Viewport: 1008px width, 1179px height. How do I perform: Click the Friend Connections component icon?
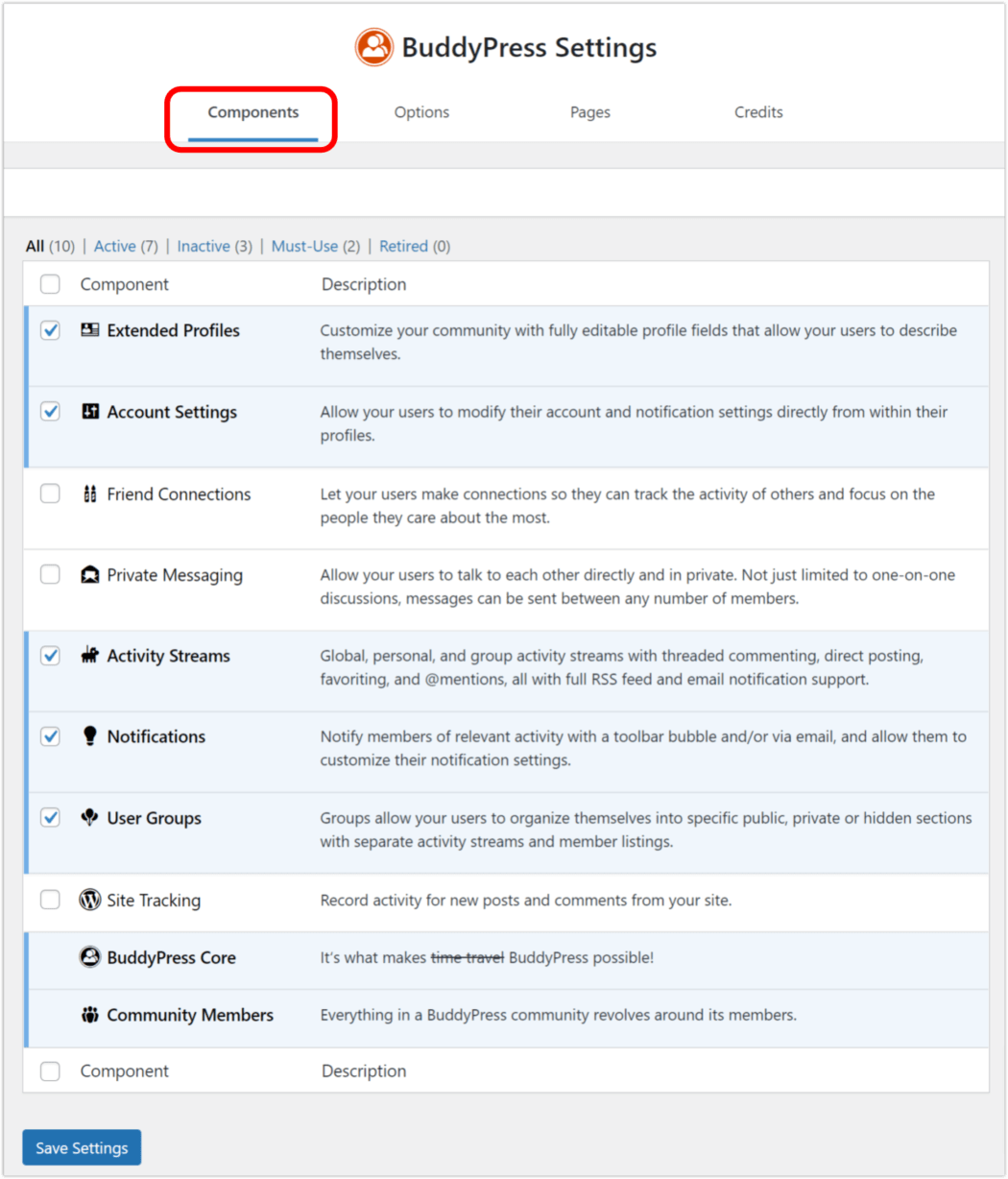[x=90, y=494]
